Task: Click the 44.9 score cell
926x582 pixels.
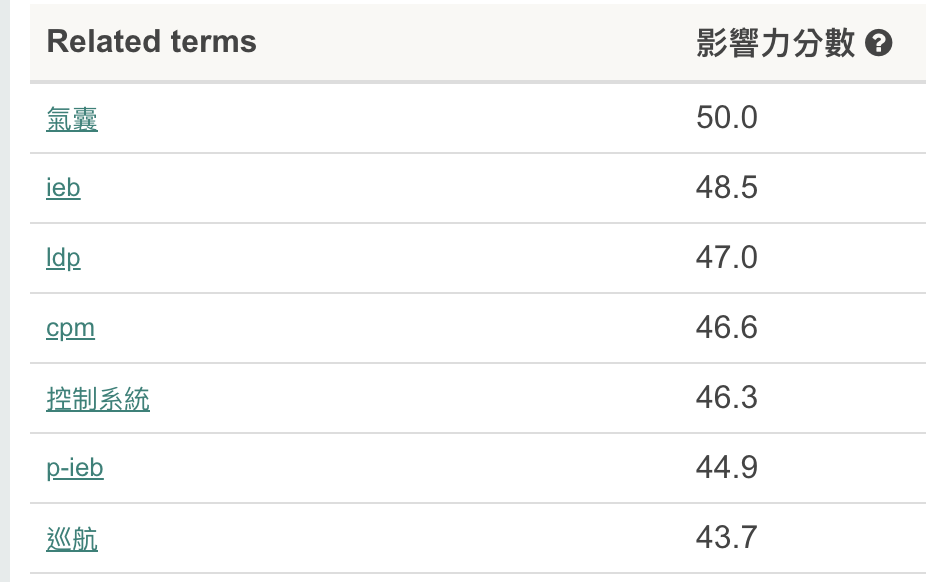Action: tap(727, 468)
